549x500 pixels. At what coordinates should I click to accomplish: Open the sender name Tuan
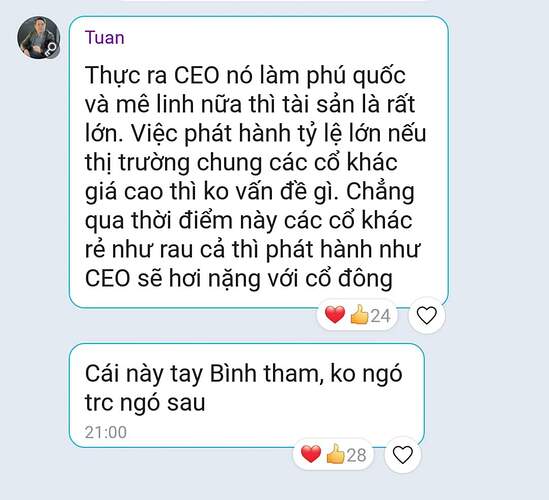pos(104,37)
